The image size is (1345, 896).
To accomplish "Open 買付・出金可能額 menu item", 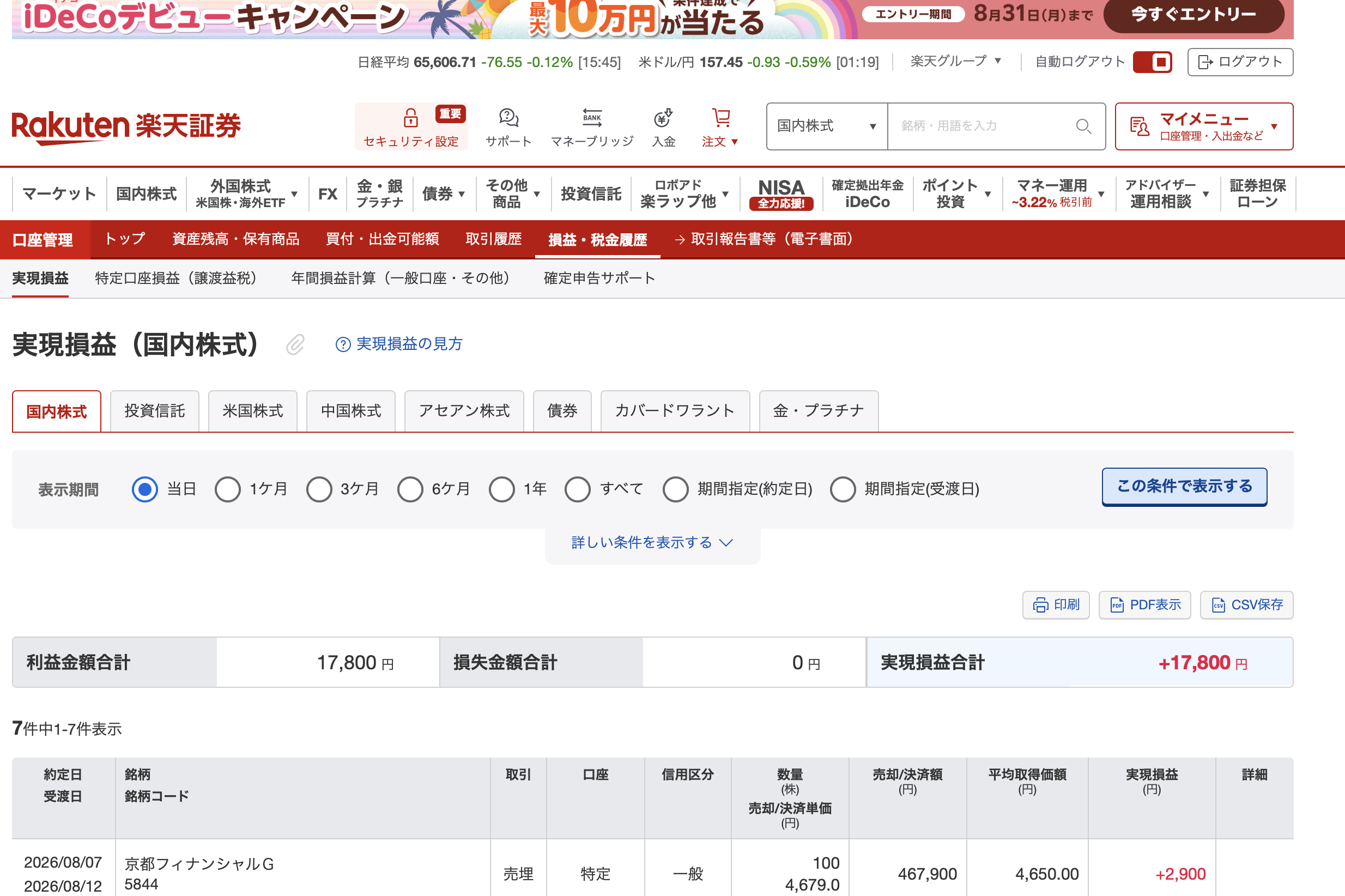I will [x=381, y=239].
